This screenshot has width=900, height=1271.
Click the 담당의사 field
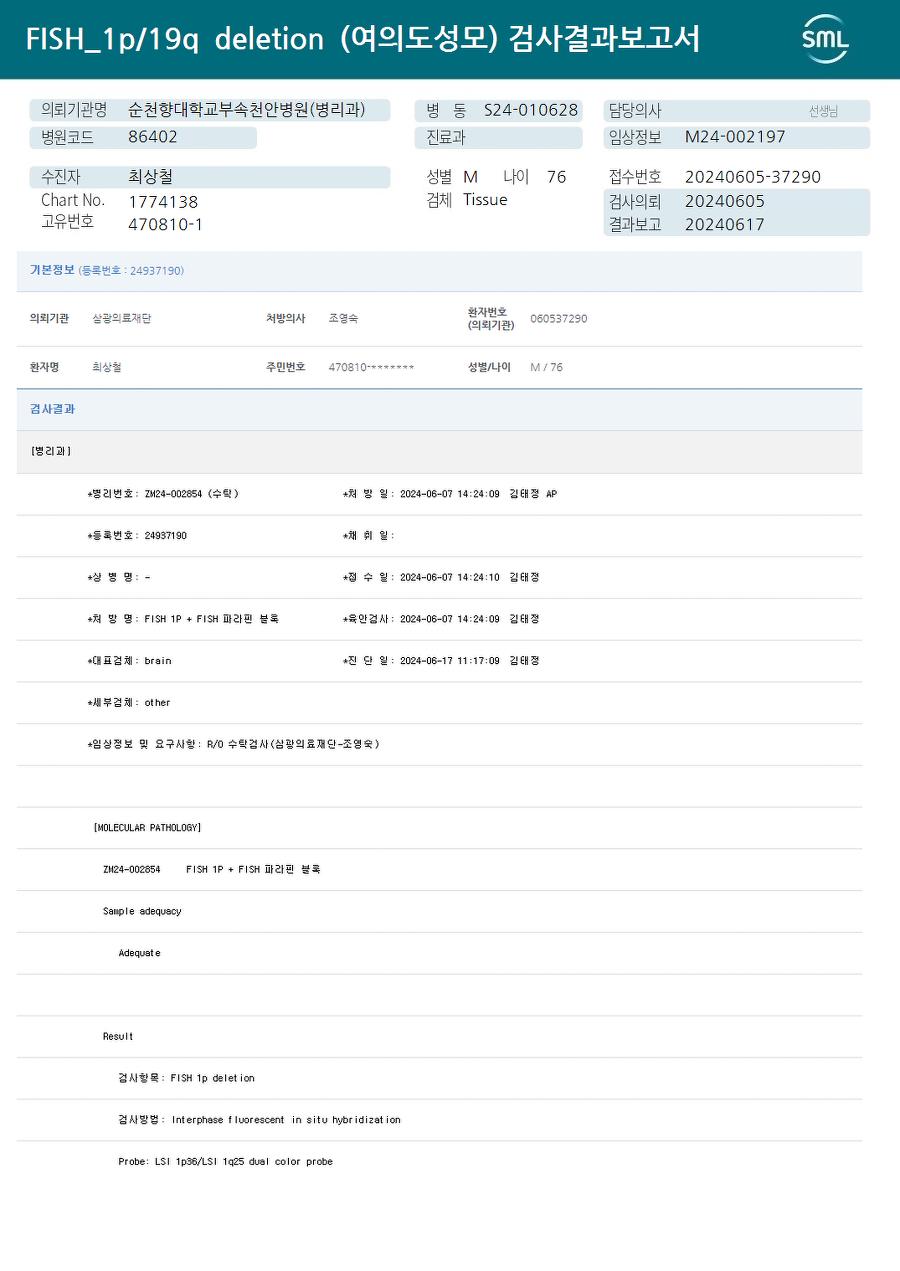pos(736,111)
